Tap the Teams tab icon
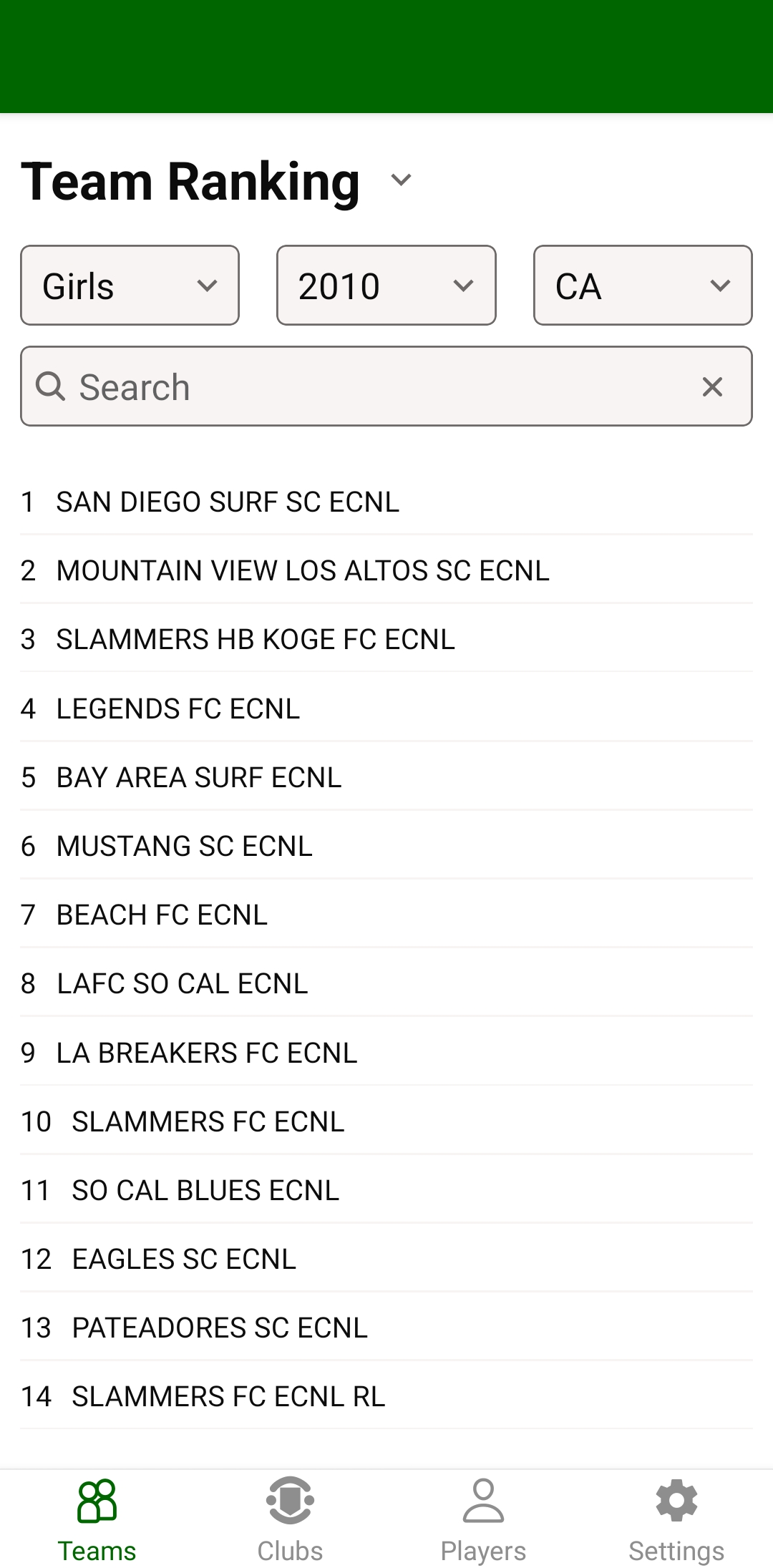 tap(97, 1500)
